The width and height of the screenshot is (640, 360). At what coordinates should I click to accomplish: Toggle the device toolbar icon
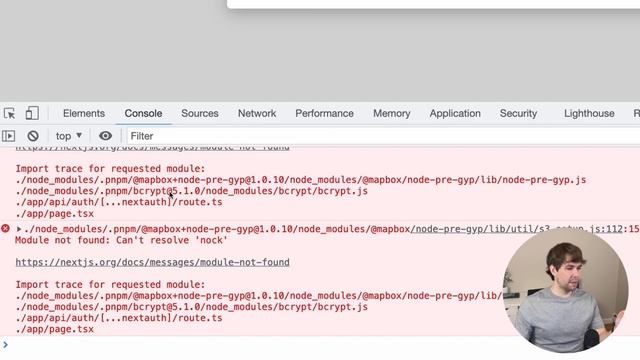click(x=32, y=113)
